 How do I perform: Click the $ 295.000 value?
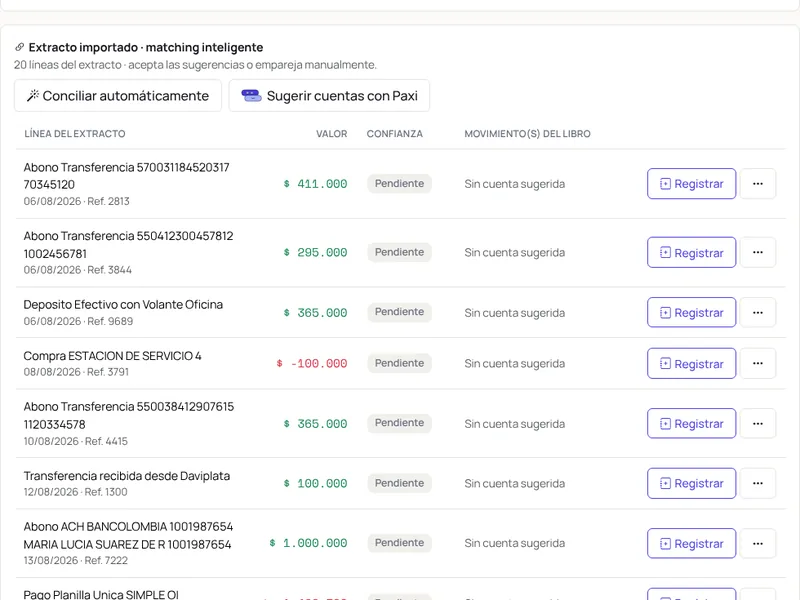pyautogui.click(x=315, y=252)
